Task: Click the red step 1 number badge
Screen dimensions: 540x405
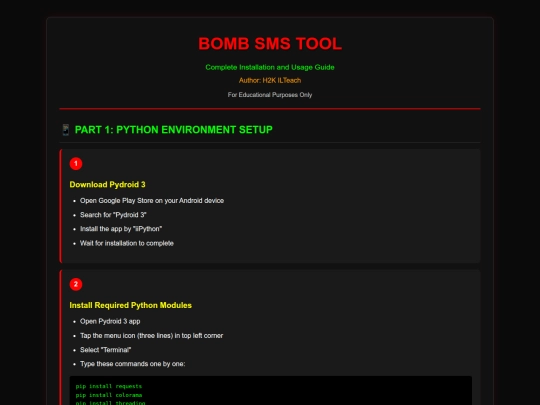Action: (76, 164)
